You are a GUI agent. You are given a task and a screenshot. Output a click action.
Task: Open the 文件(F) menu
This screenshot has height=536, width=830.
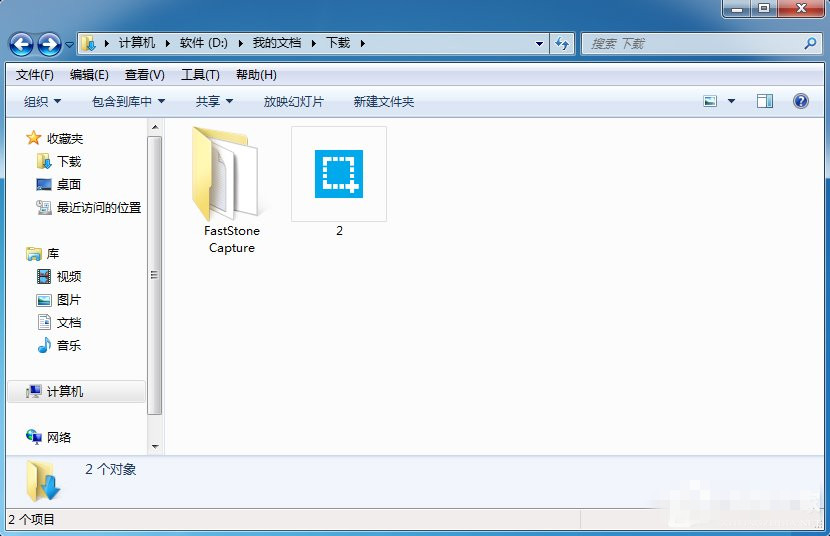coord(35,75)
